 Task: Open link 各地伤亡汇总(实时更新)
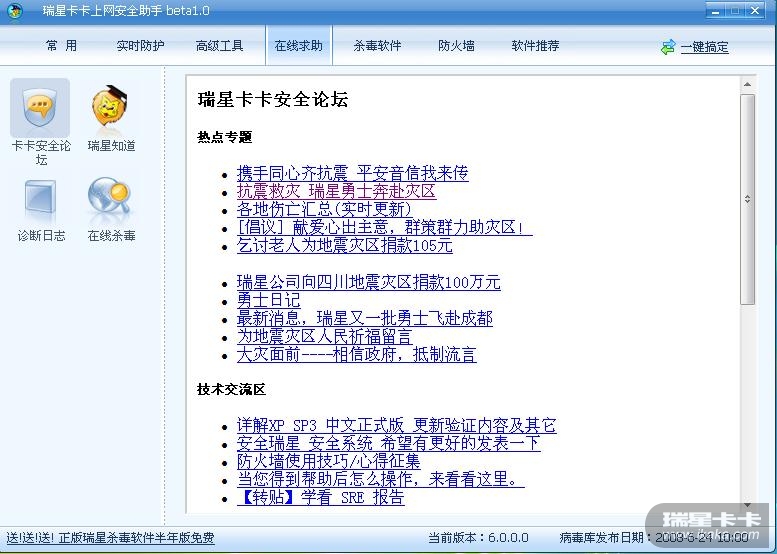click(324, 209)
